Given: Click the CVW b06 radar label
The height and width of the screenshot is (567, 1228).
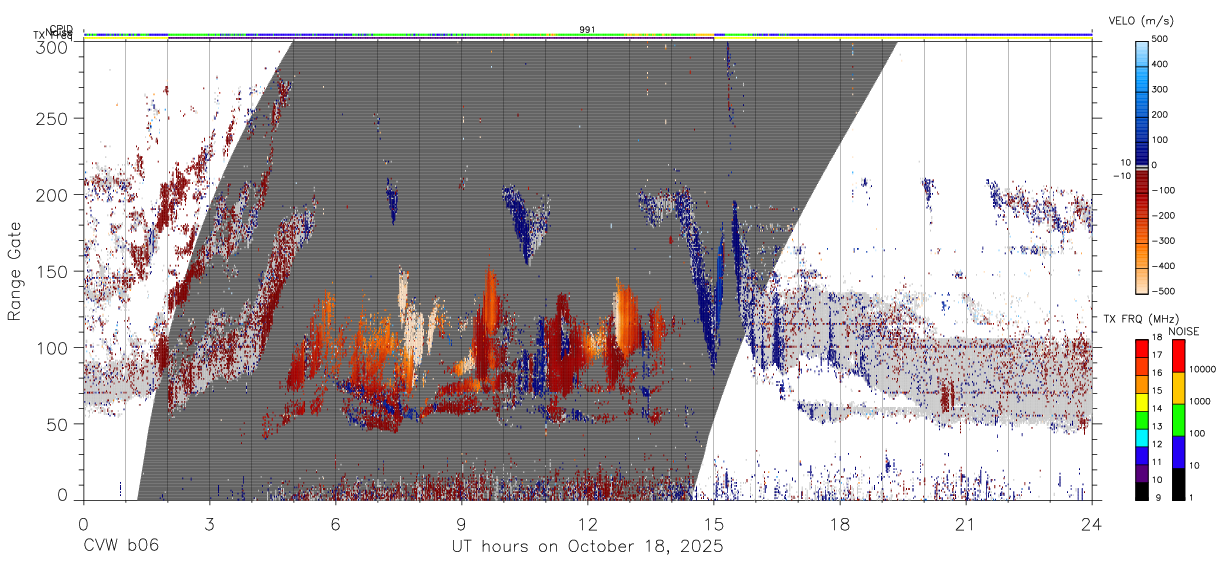Looking at the screenshot, I should 120,547.
